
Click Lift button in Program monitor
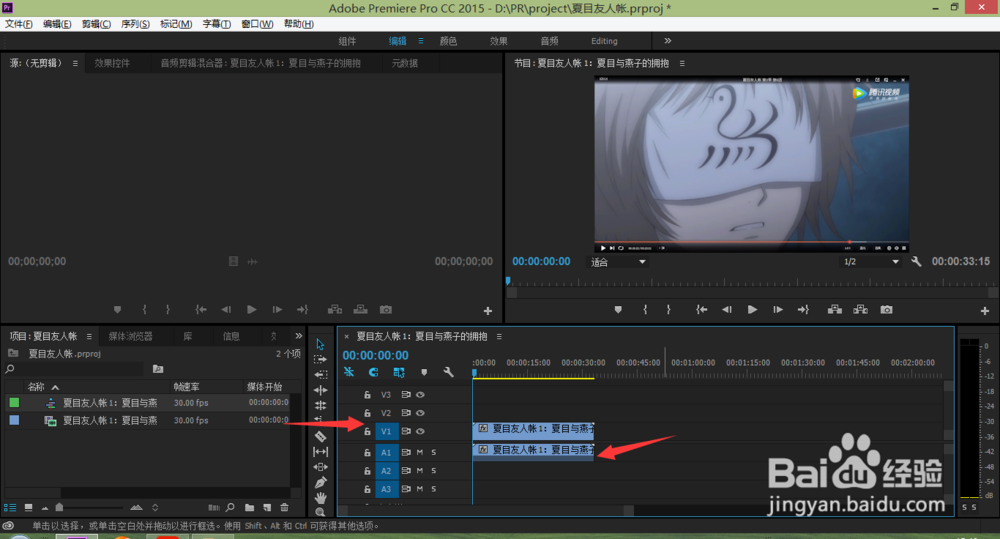click(x=834, y=309)
